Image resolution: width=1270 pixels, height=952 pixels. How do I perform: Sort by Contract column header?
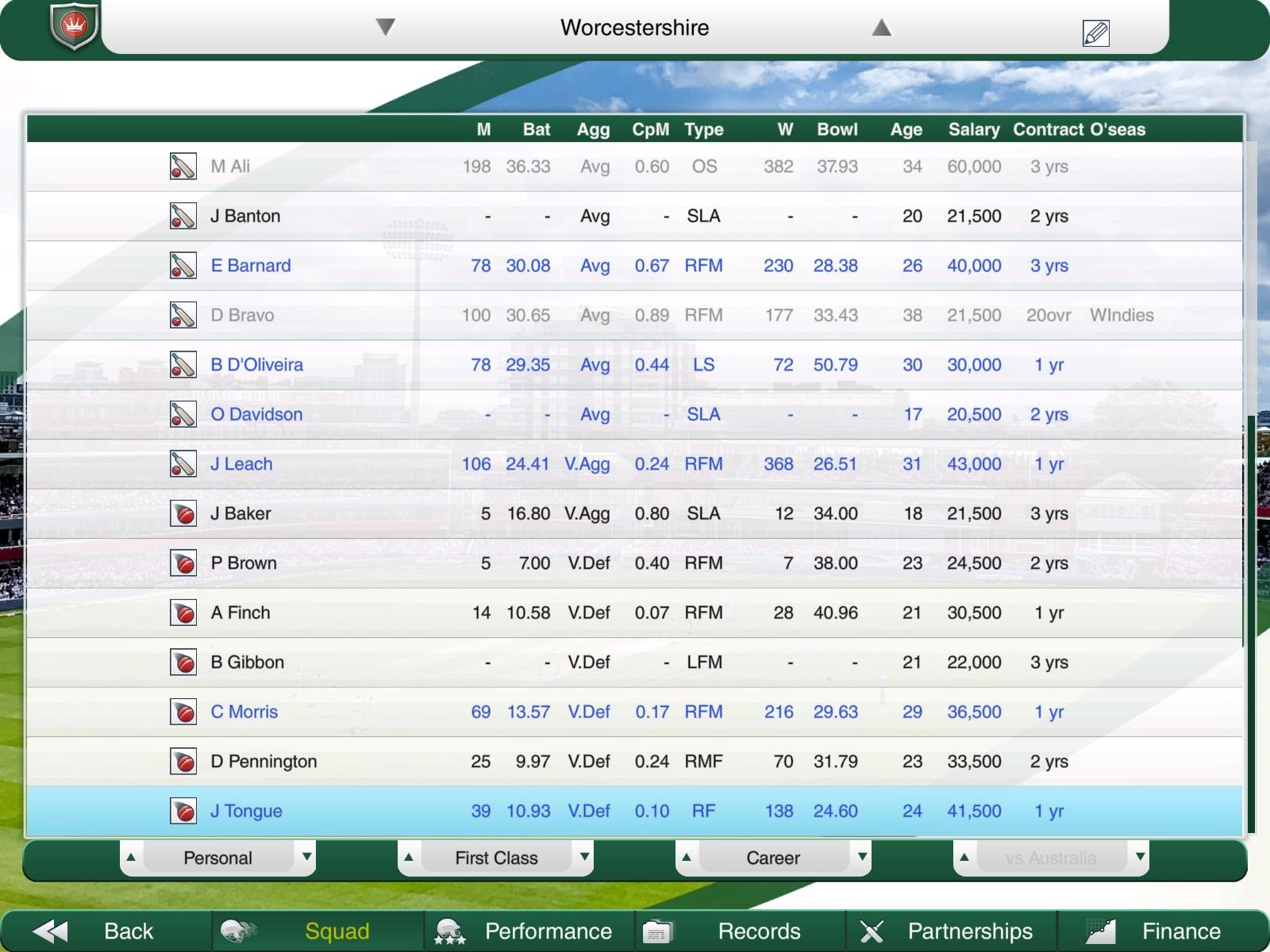[x=1049, y=129]
